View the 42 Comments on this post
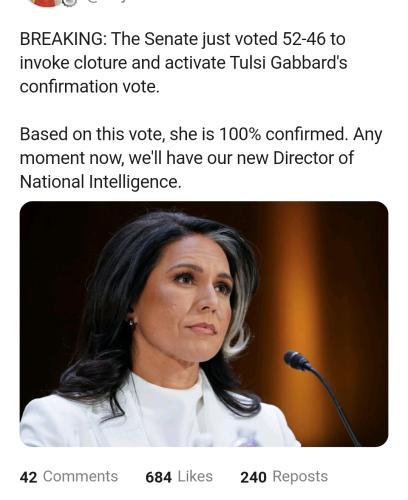The image size is (408, 500). pyautogui.click(x=69, y=477)
